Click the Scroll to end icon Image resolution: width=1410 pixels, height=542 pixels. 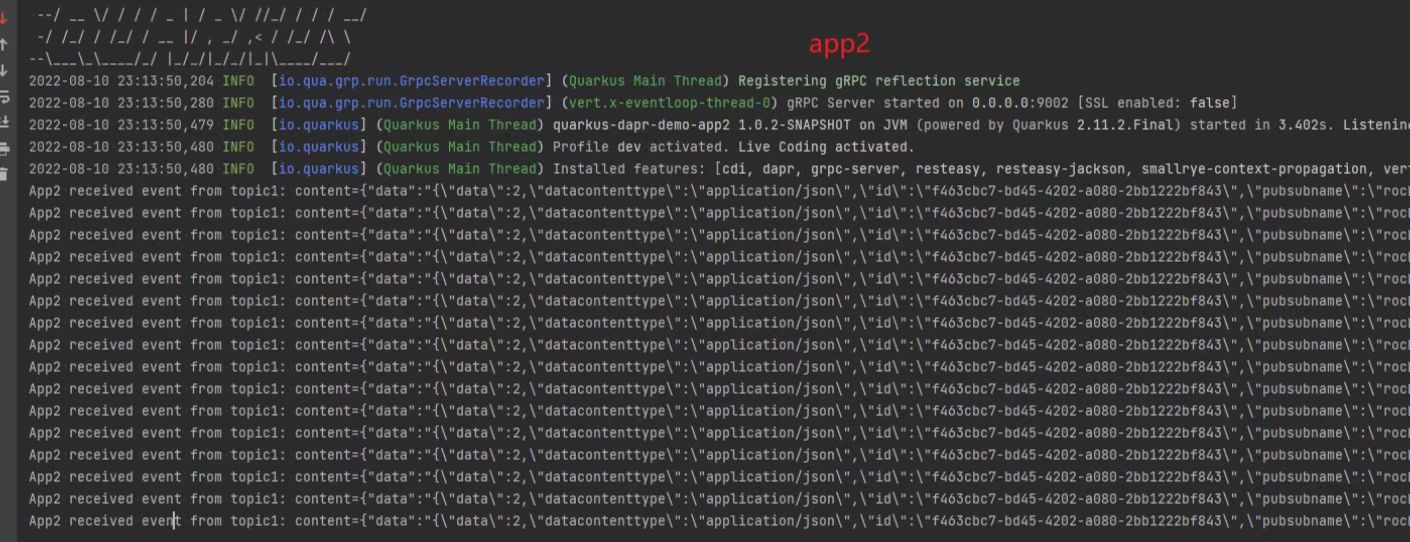click(4, 123)
